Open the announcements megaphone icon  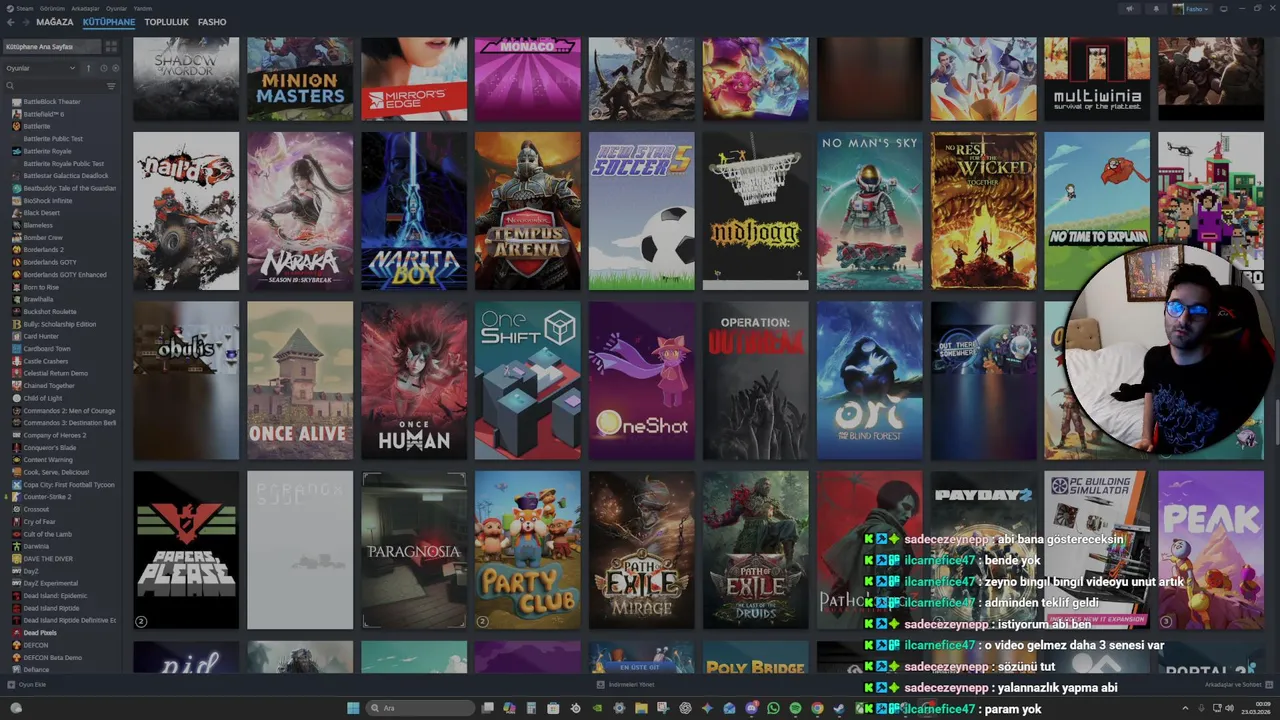(1130, 9)
